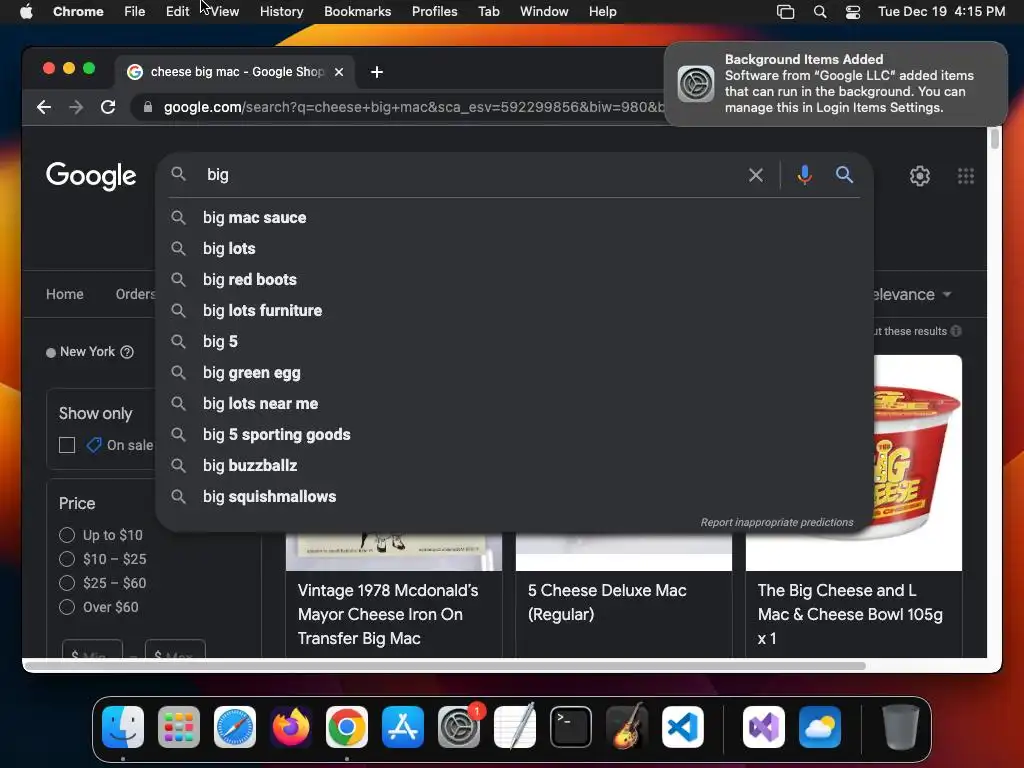Open the Window menu

pos(544,12)
